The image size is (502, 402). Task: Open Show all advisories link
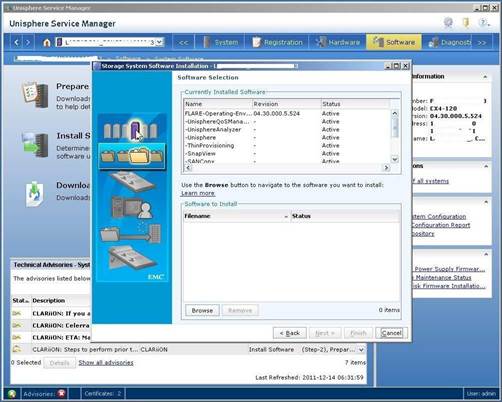pos(106,363)
